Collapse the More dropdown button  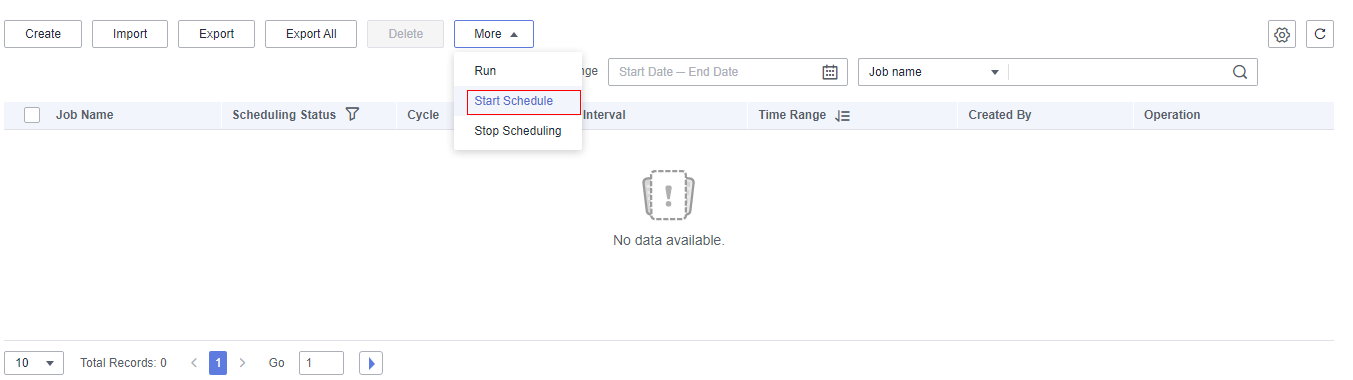[x=494, y=34]
